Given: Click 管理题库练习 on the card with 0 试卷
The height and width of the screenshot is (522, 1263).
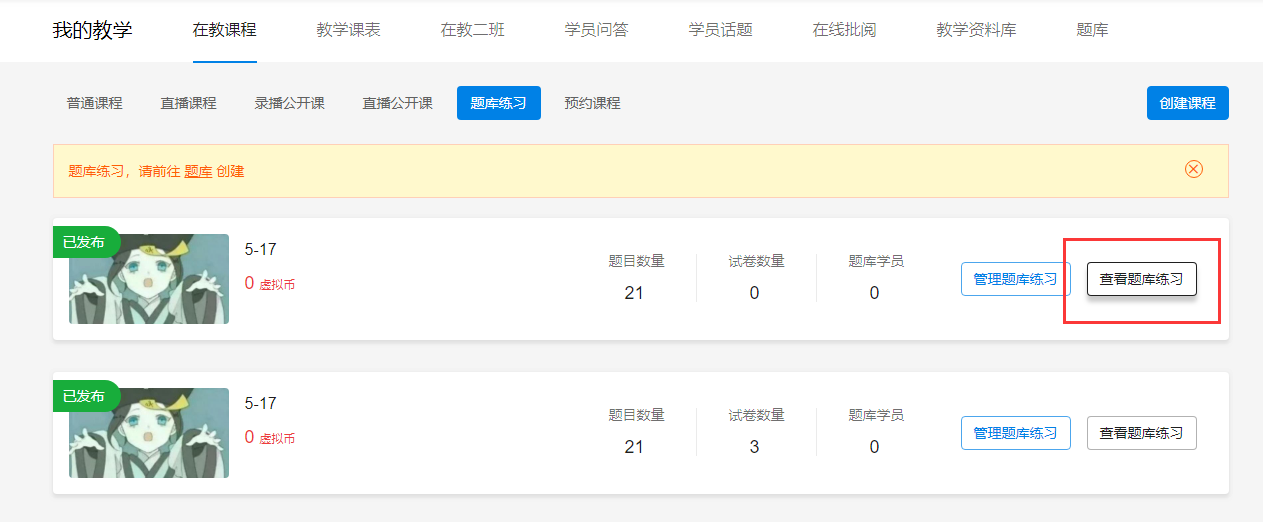Looking at the screenshot, I should tap(1015, 279).
